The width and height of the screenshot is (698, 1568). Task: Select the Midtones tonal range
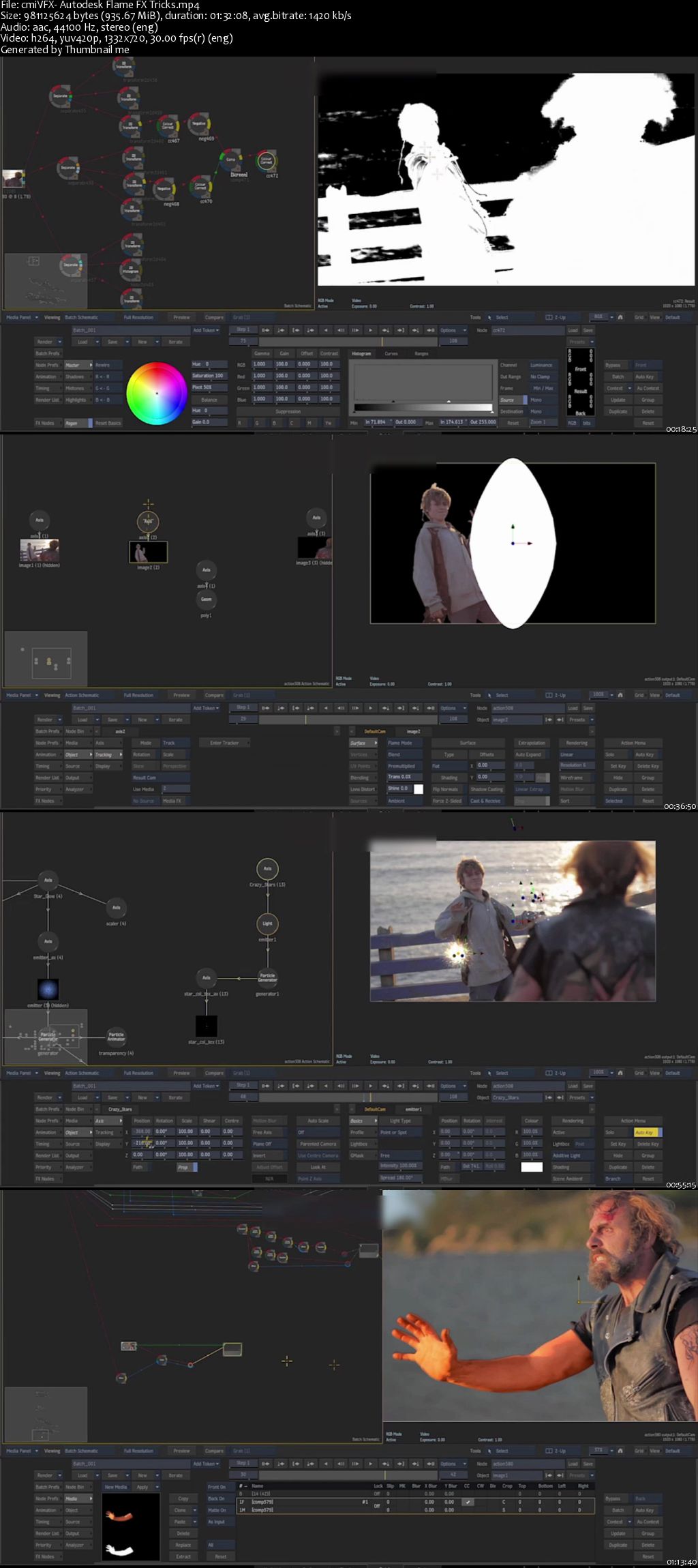pyautogui.click(x=78, y=388)
